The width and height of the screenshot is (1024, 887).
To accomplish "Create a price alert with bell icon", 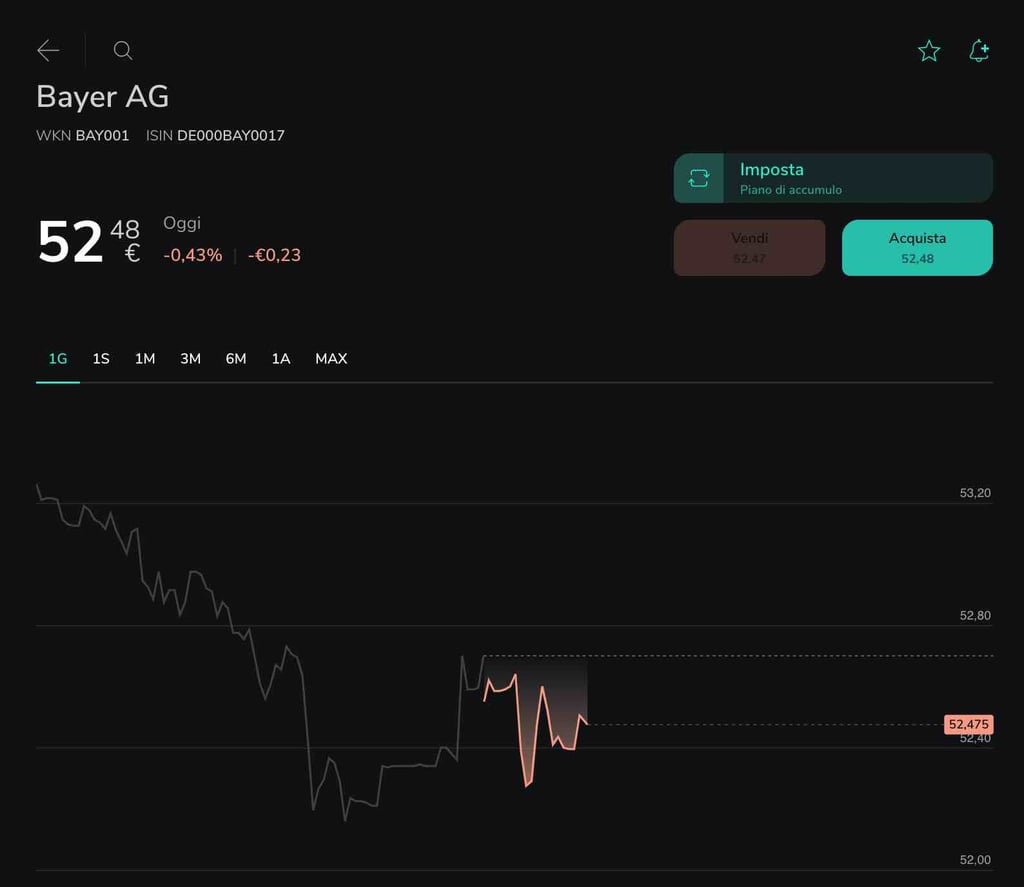I will (x=979, y=51).
